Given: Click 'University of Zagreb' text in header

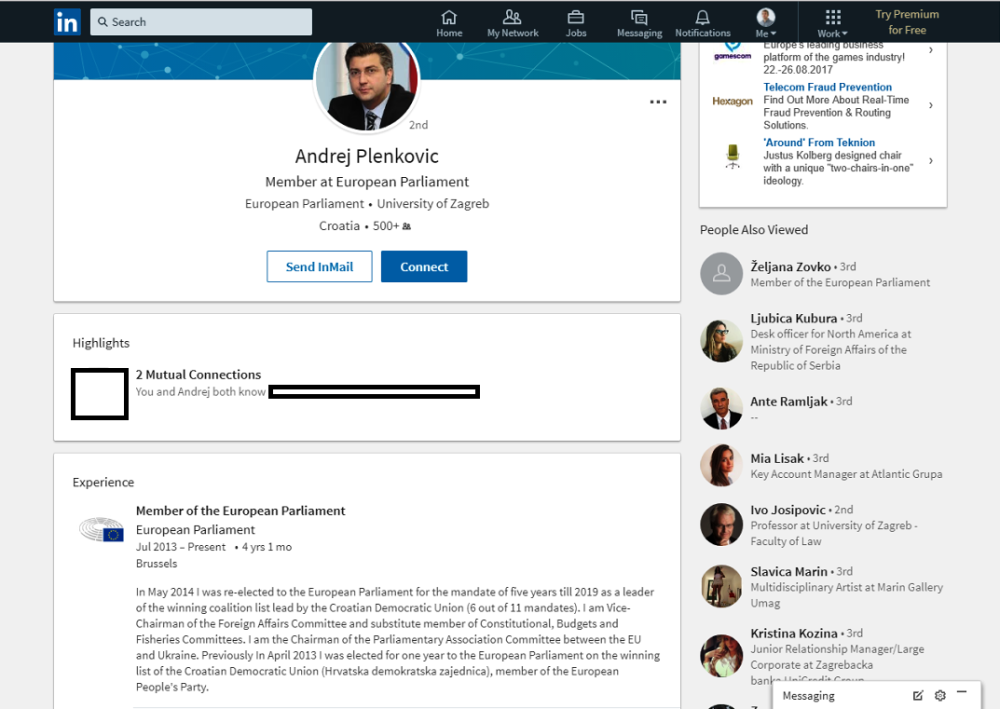Looking at the screenshot, I should tap(432, 204).
